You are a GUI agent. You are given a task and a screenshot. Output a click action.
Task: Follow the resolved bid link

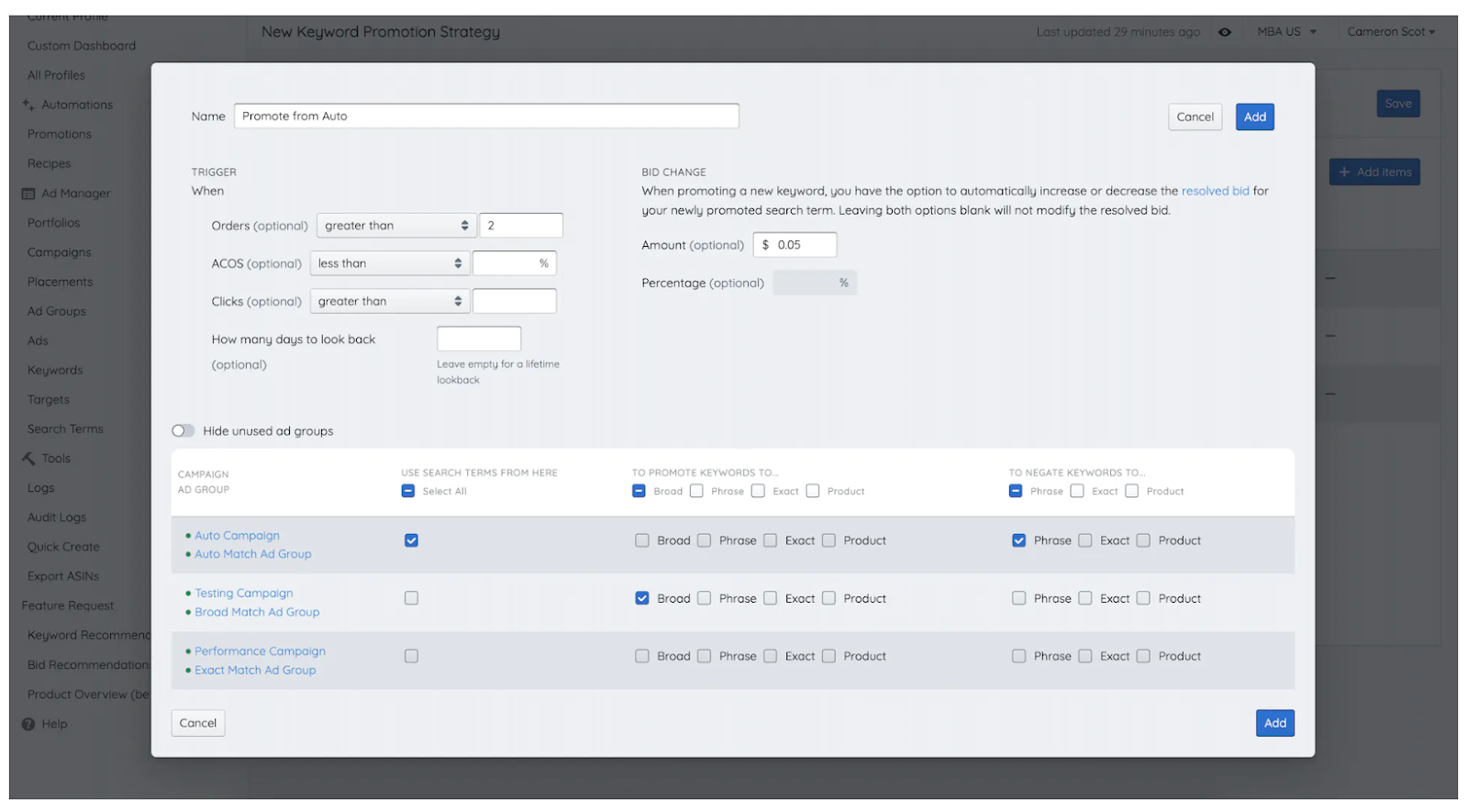(x=1216, y=191)
